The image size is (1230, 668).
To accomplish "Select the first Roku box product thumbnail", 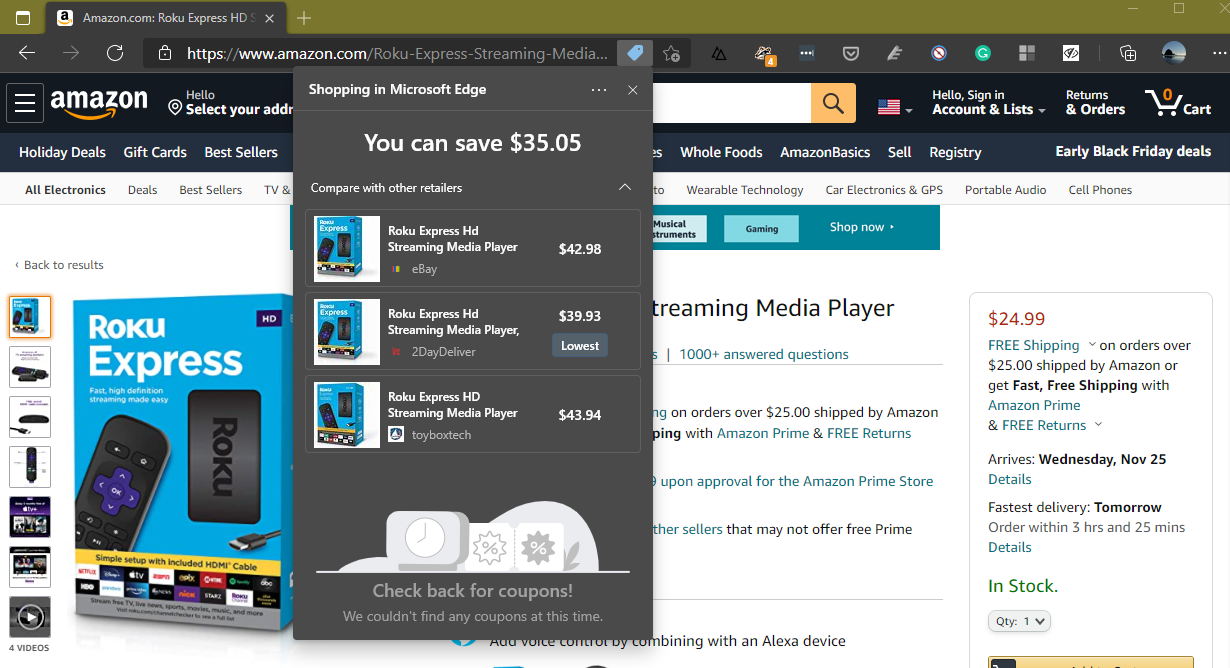I will coord(30,317).
